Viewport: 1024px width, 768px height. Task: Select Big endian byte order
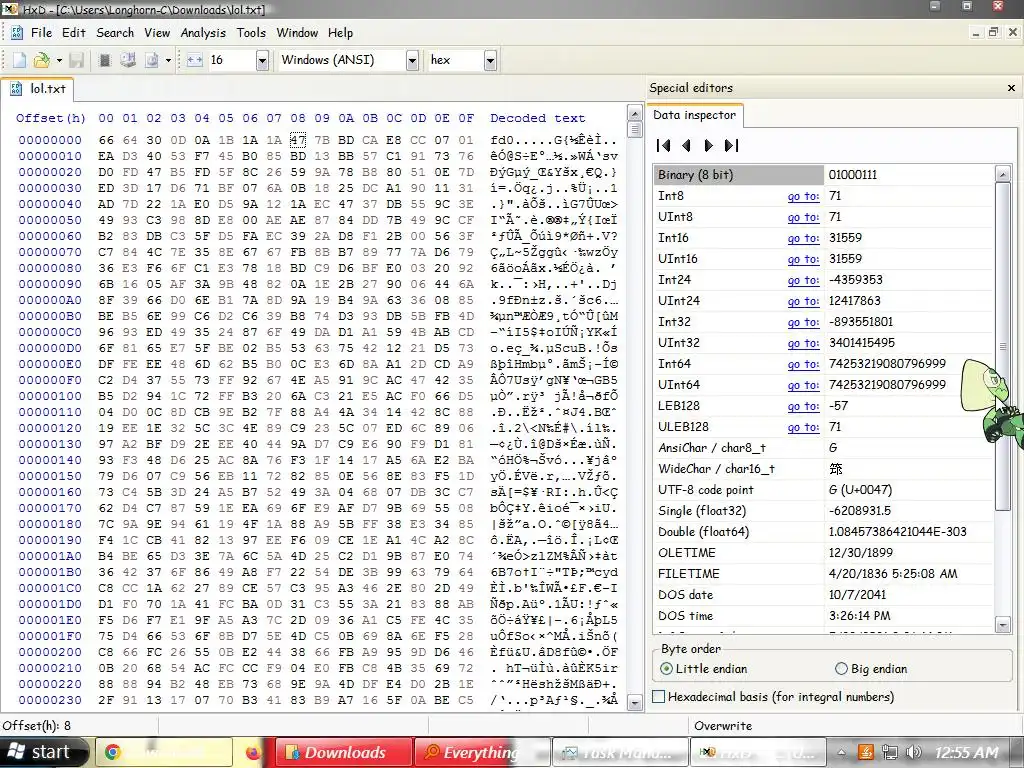click(871, 669)
